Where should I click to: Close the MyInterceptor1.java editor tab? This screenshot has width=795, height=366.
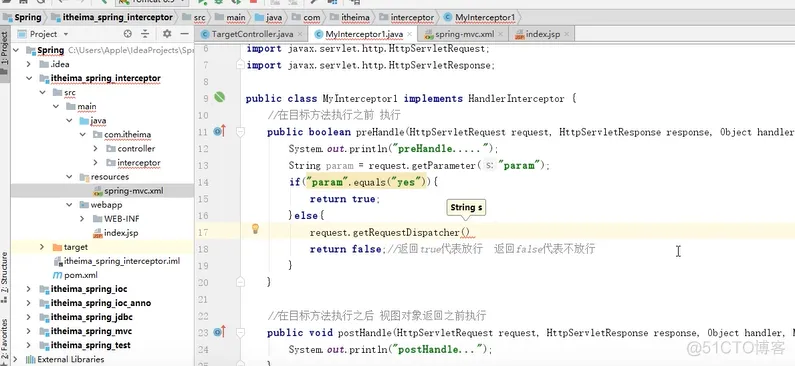[410, 34]
